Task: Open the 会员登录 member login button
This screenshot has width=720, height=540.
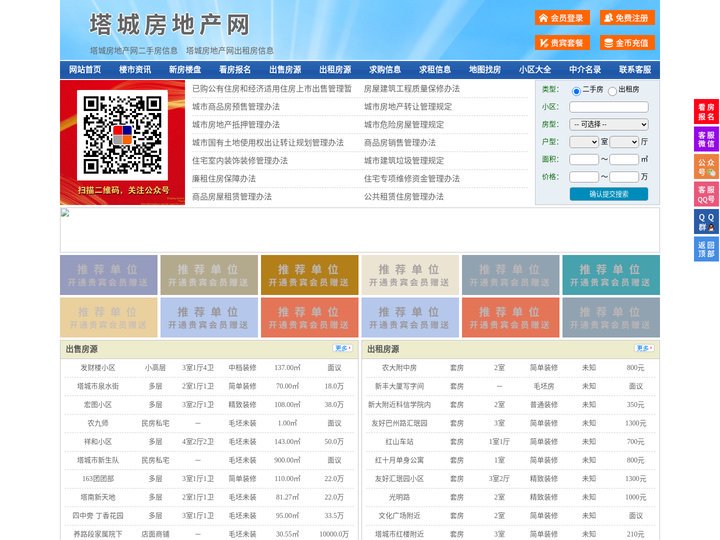Action: 562,18
